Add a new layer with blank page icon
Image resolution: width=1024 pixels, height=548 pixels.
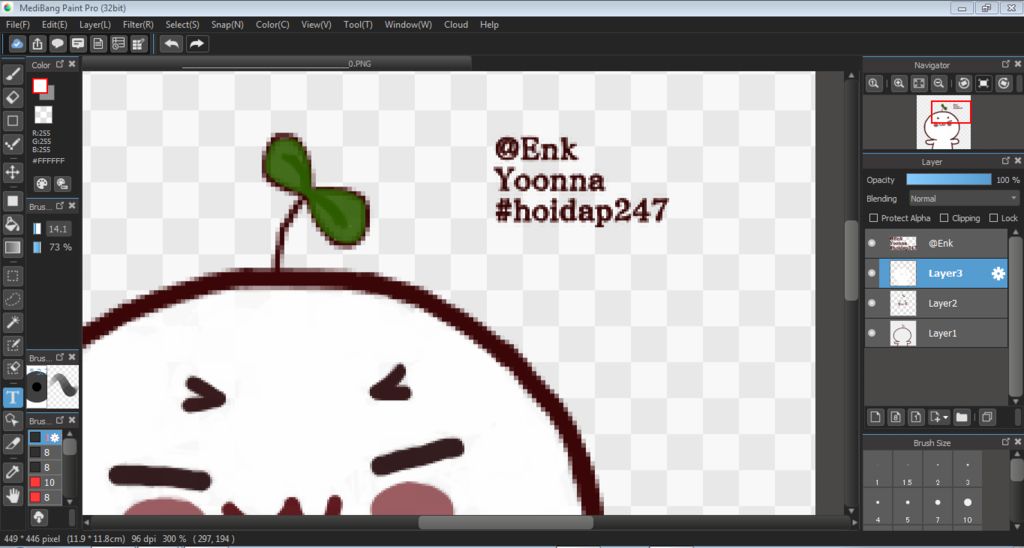coord(875,417)
